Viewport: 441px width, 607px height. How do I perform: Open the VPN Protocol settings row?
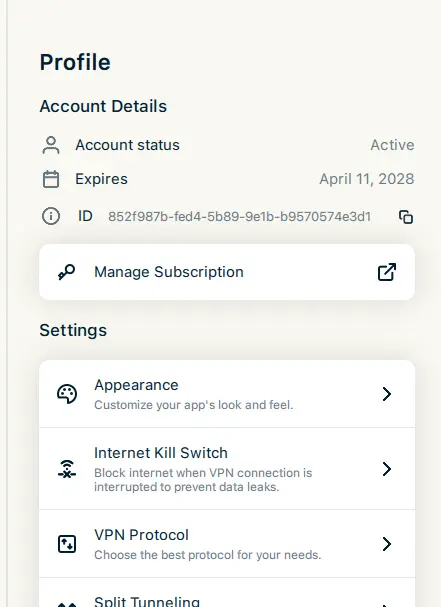[227, 544]
